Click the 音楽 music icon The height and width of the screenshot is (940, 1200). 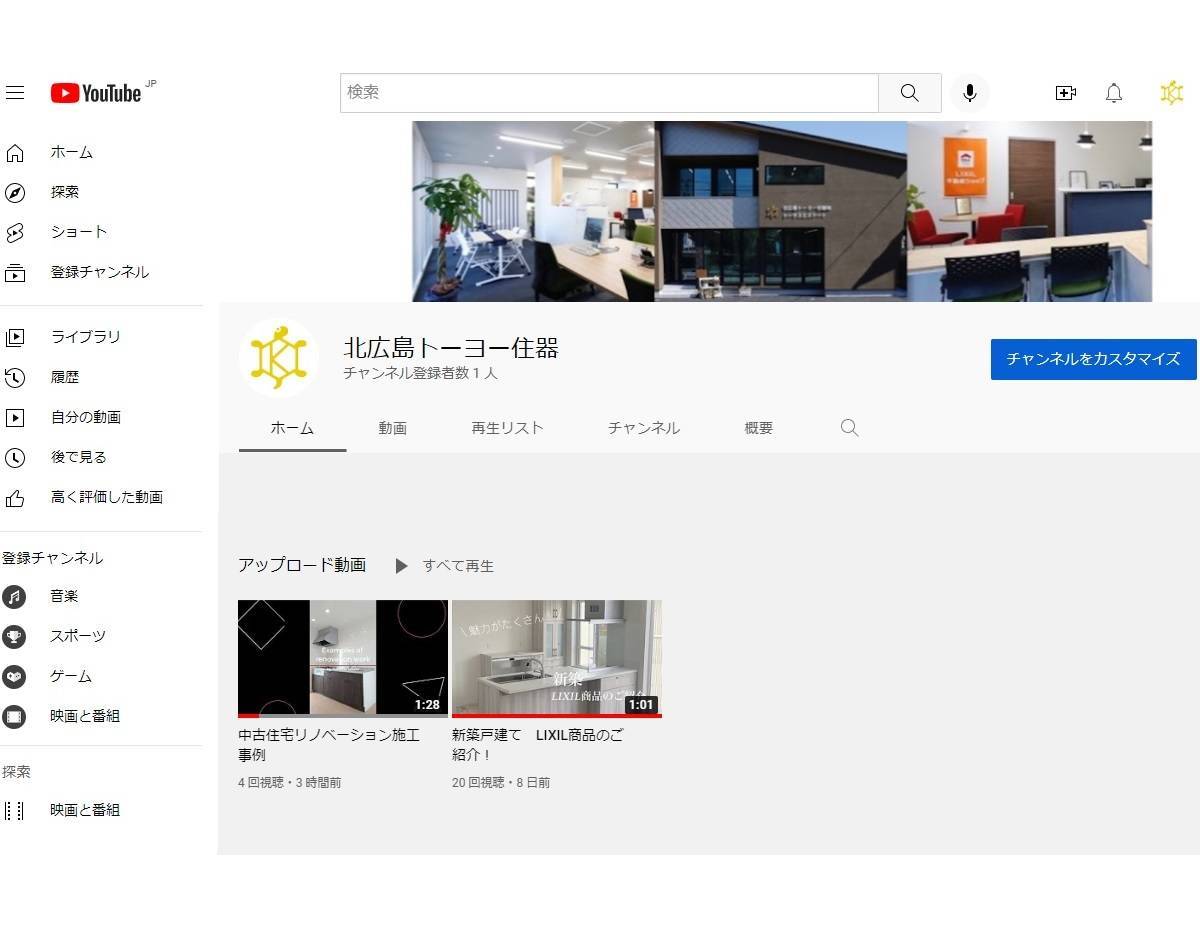point(14,596)
